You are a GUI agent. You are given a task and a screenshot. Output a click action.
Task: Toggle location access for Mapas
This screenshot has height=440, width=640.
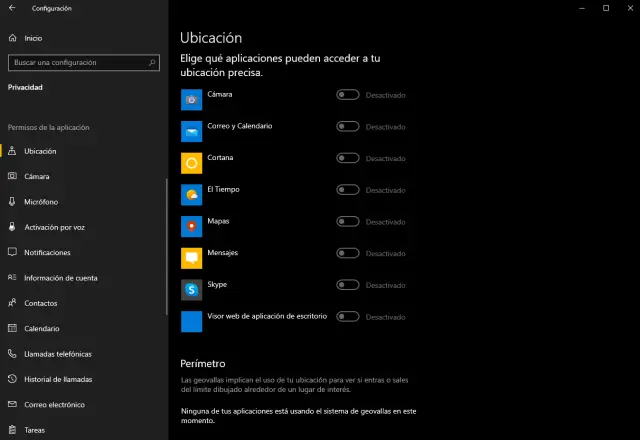click(x=348, y=222)
